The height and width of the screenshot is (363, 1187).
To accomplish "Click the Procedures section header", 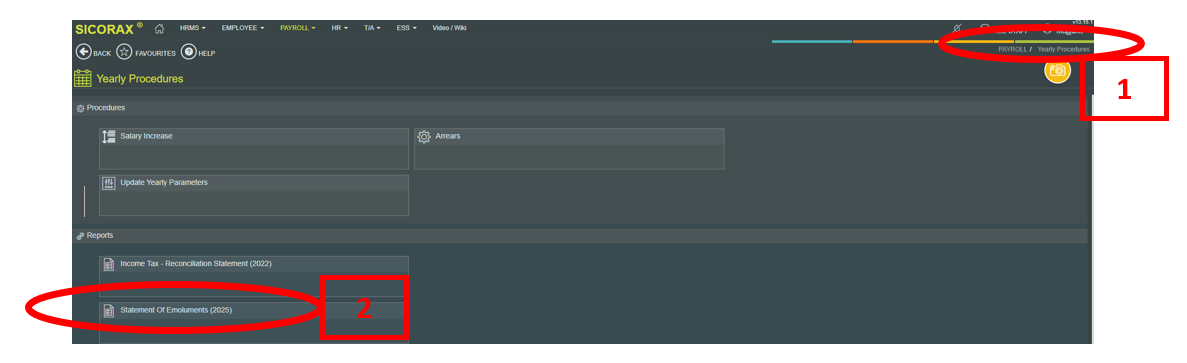I will 581,108.
